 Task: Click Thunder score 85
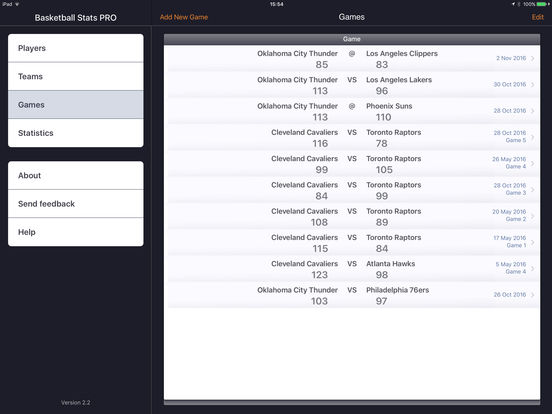[x=322, y=65]
